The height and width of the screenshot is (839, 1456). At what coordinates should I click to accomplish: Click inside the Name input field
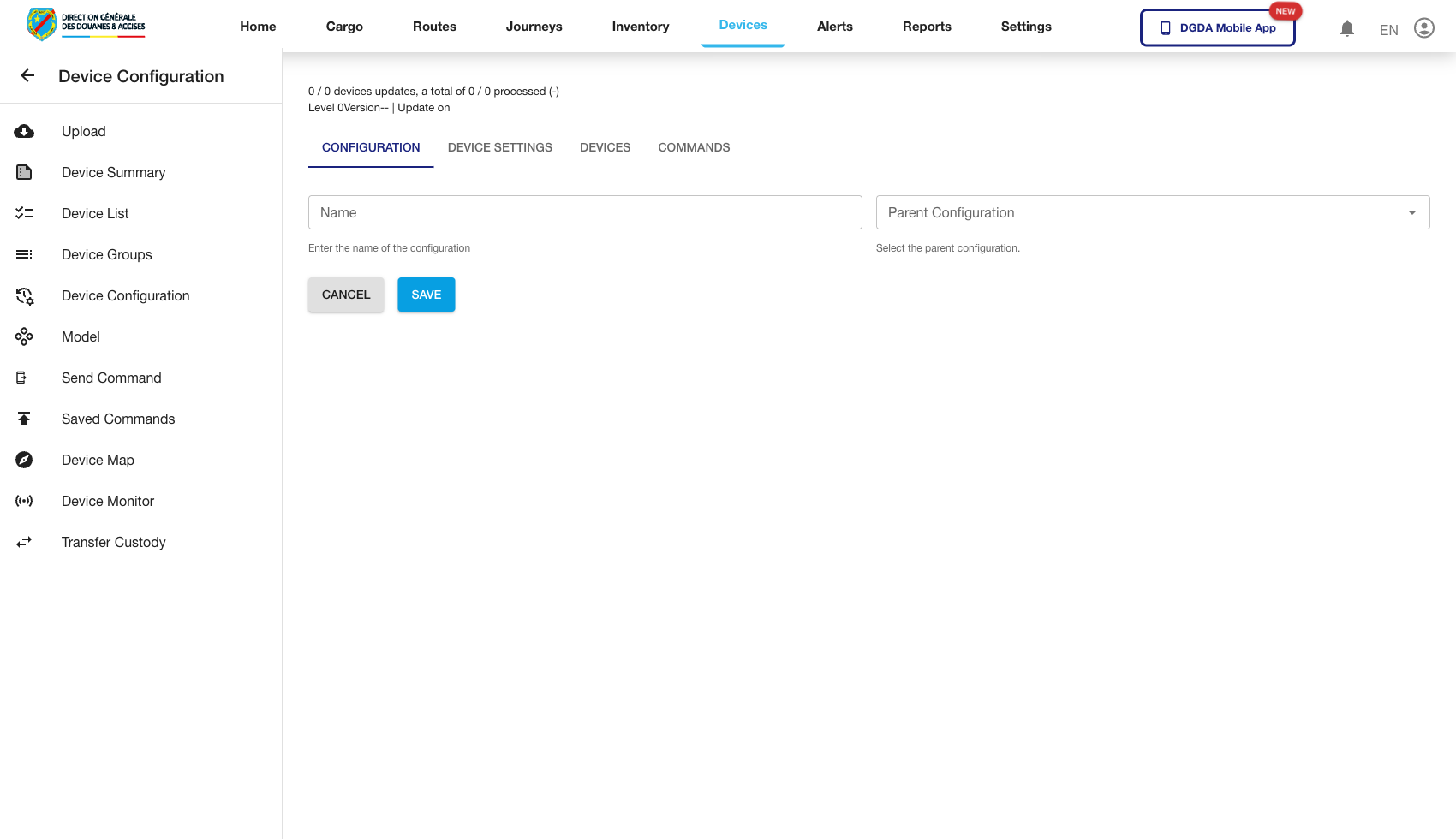[x=585, y=212]
